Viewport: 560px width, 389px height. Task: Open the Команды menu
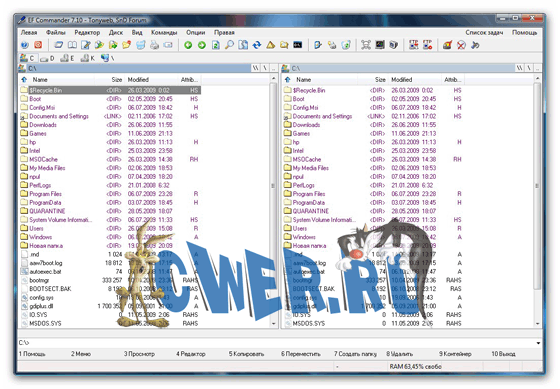[164, 32]
